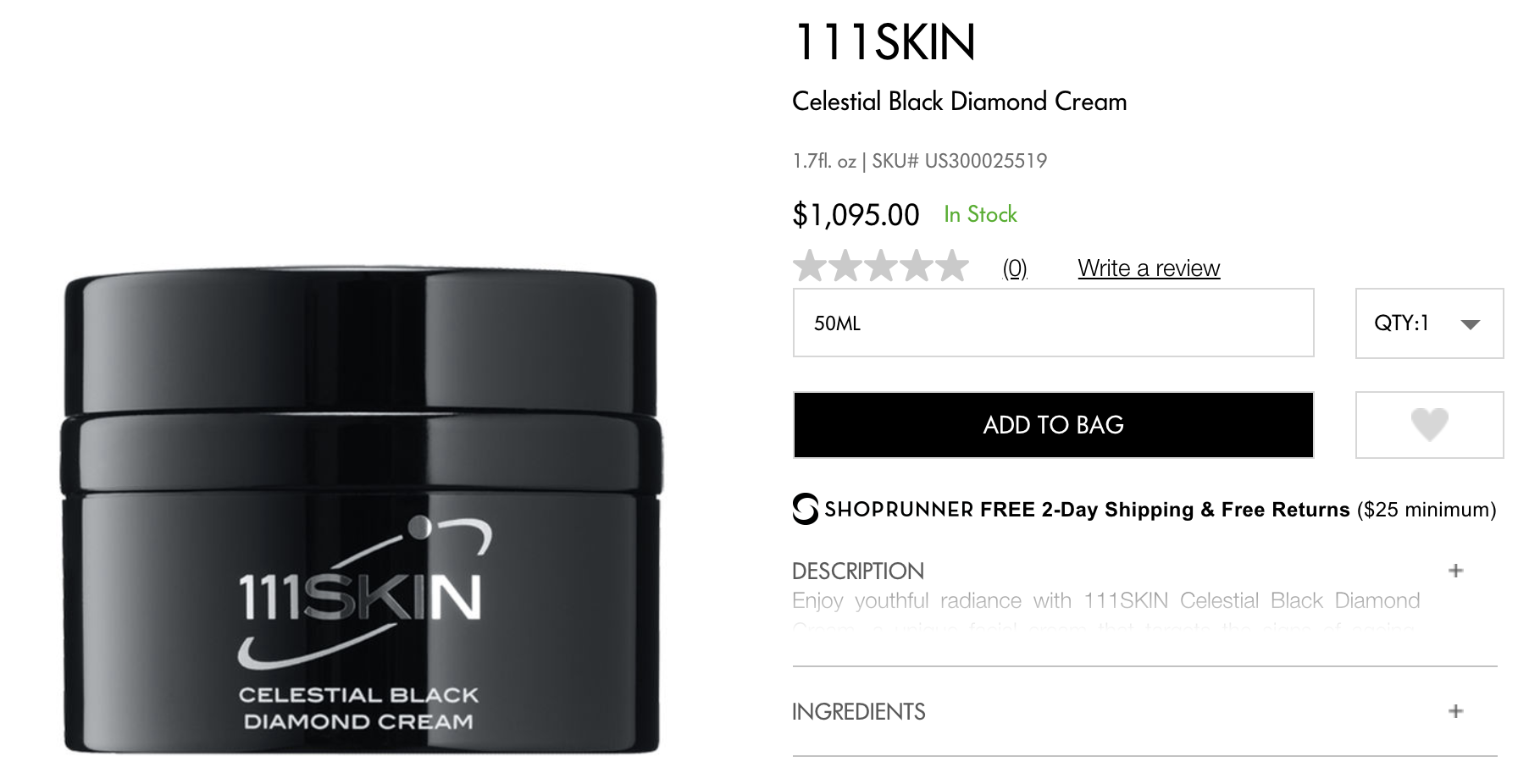Expand the INGREDIENTS section

pos(1144,711)
